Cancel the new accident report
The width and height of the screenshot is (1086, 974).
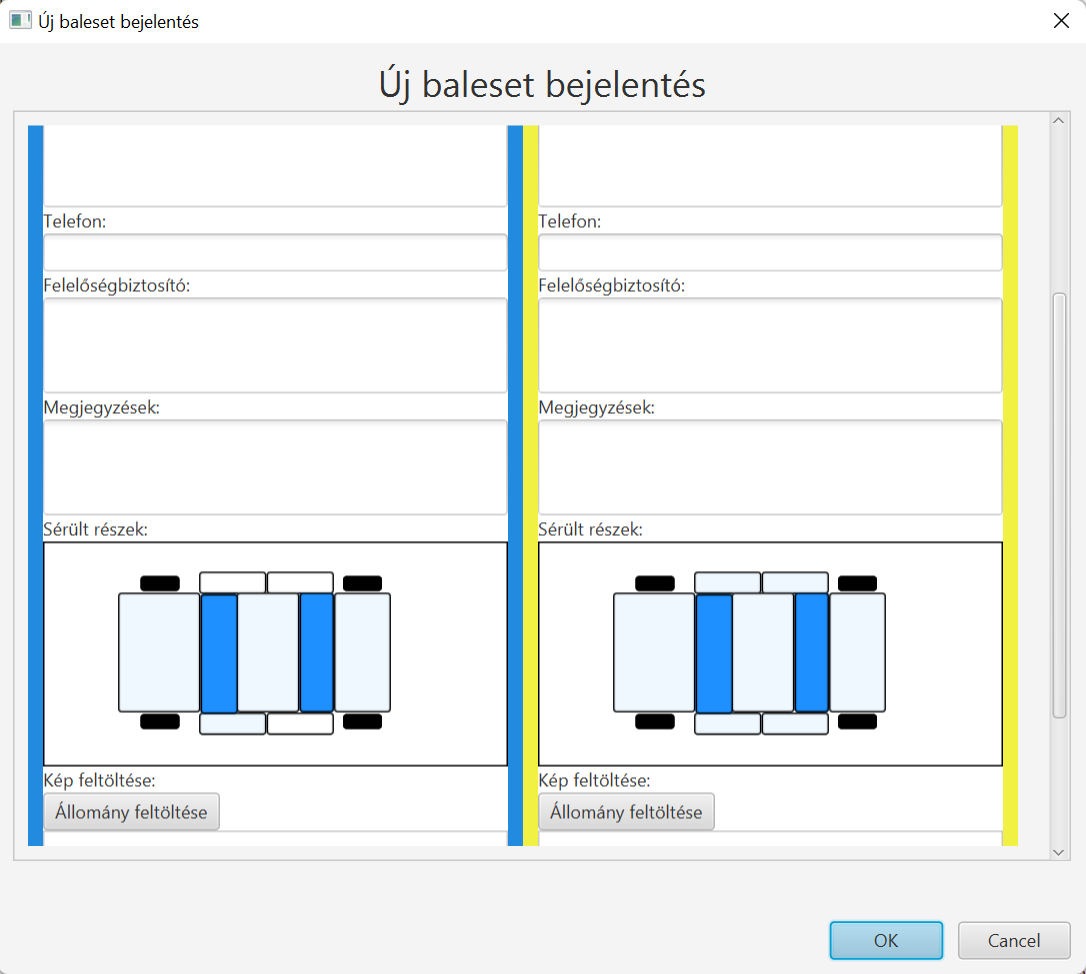click(1014, 940)
